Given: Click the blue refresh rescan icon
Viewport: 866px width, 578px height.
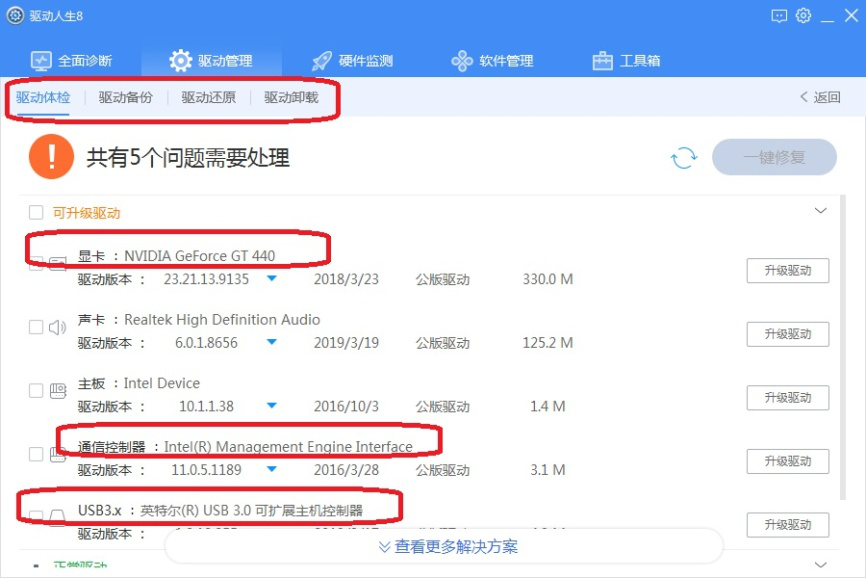Looking at the screenshot, I should [684, 157].
